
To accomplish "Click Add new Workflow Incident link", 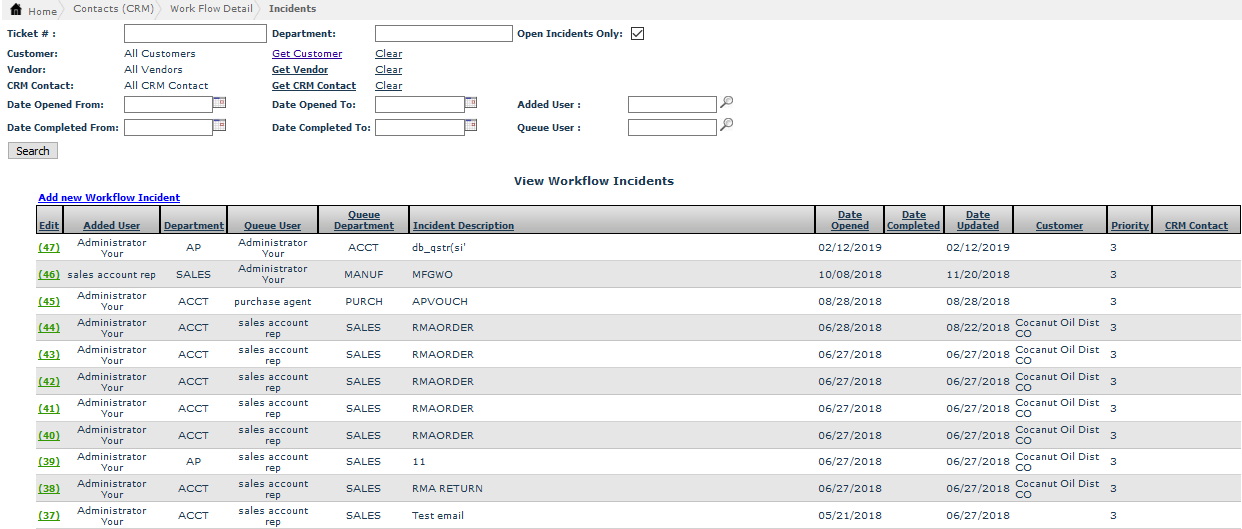I will [109, 198].
